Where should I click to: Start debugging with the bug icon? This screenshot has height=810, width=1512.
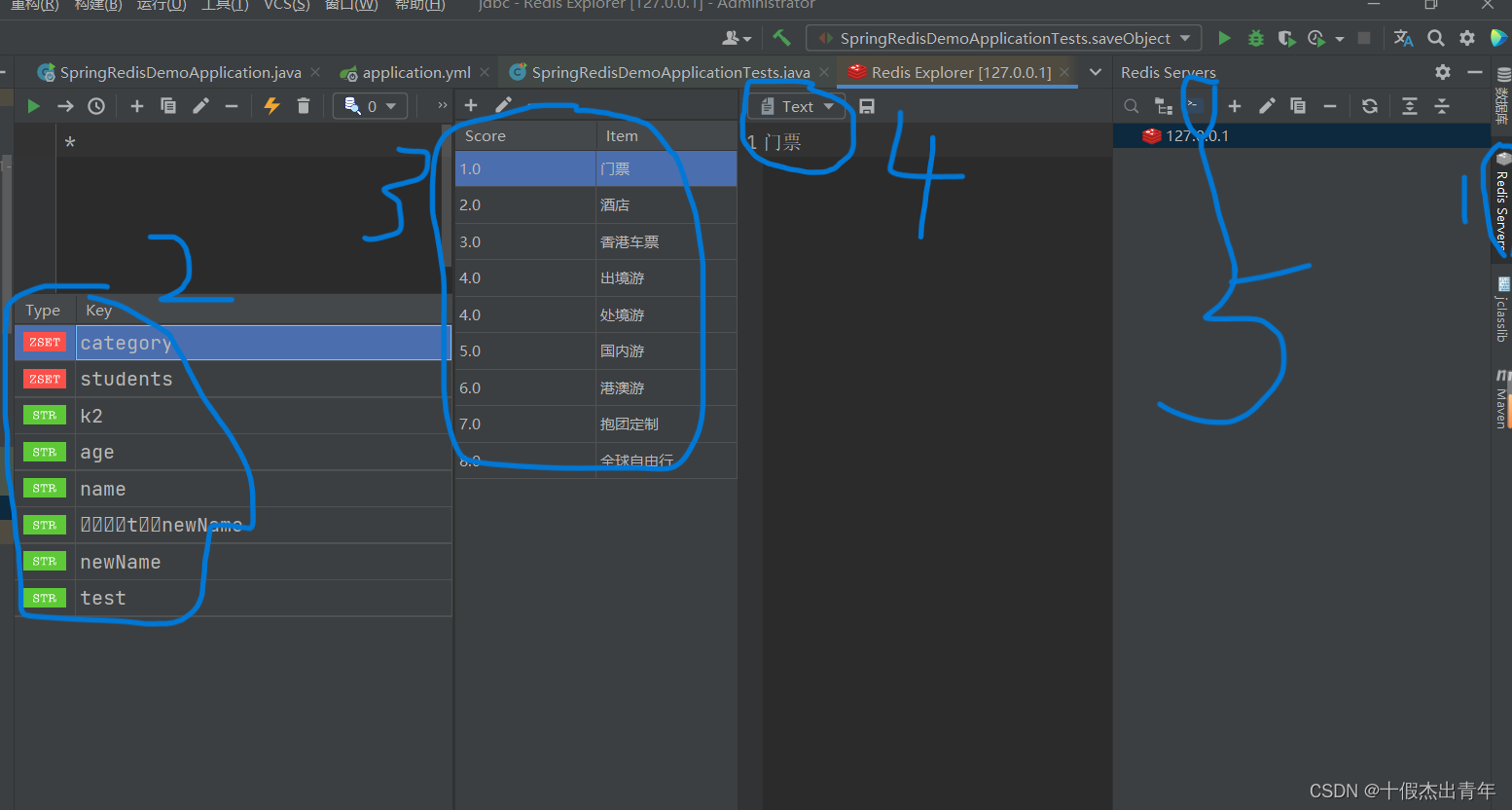(x=1256, y=38)
